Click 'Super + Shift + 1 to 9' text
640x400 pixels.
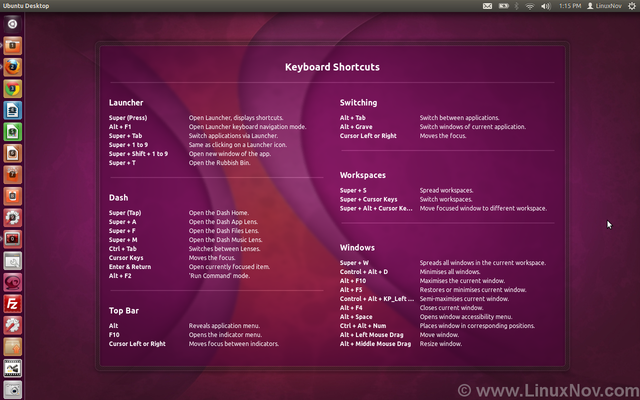coord(138,154)
